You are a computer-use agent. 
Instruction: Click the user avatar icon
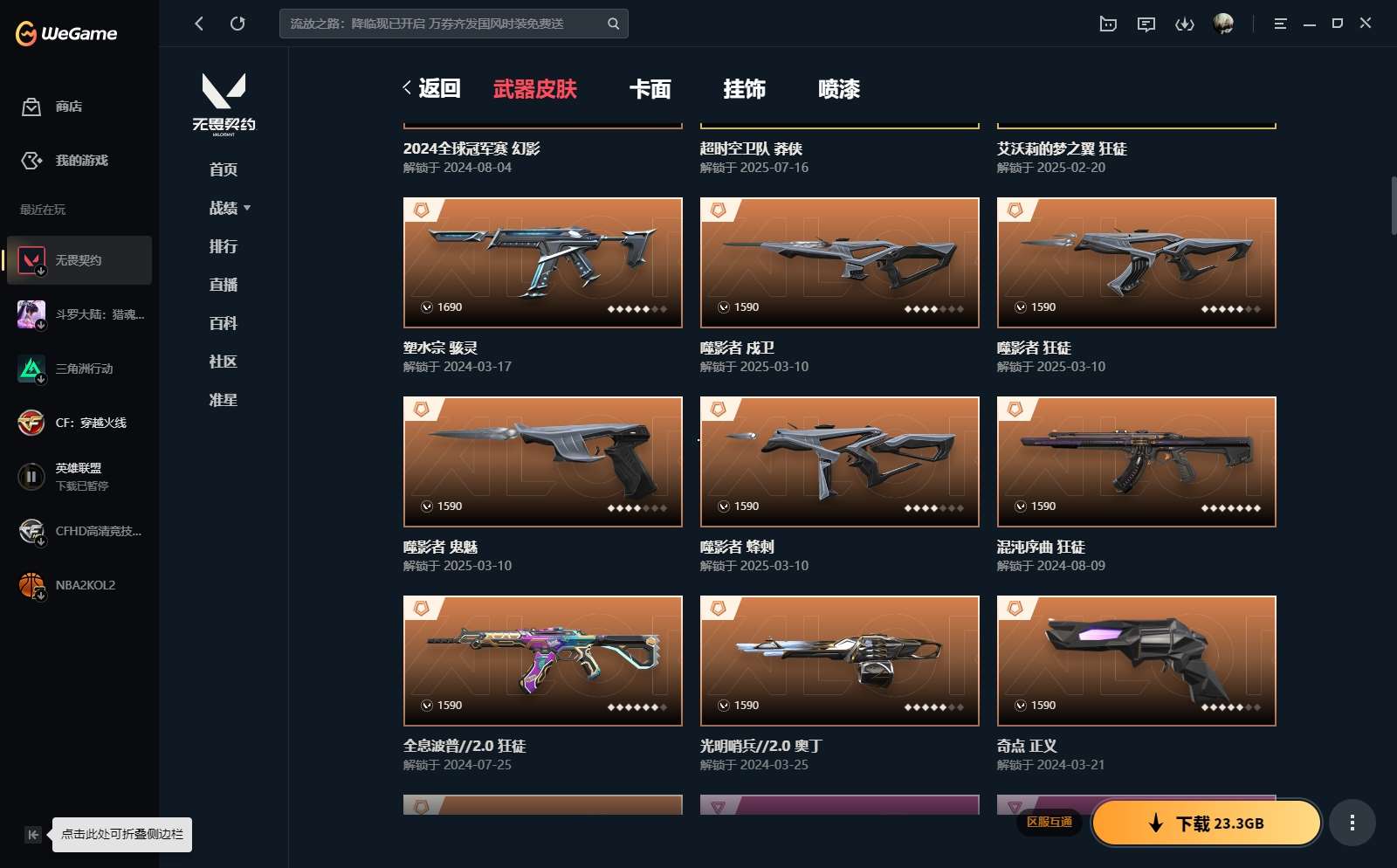pyautogui.click(x=1223, y=24)
